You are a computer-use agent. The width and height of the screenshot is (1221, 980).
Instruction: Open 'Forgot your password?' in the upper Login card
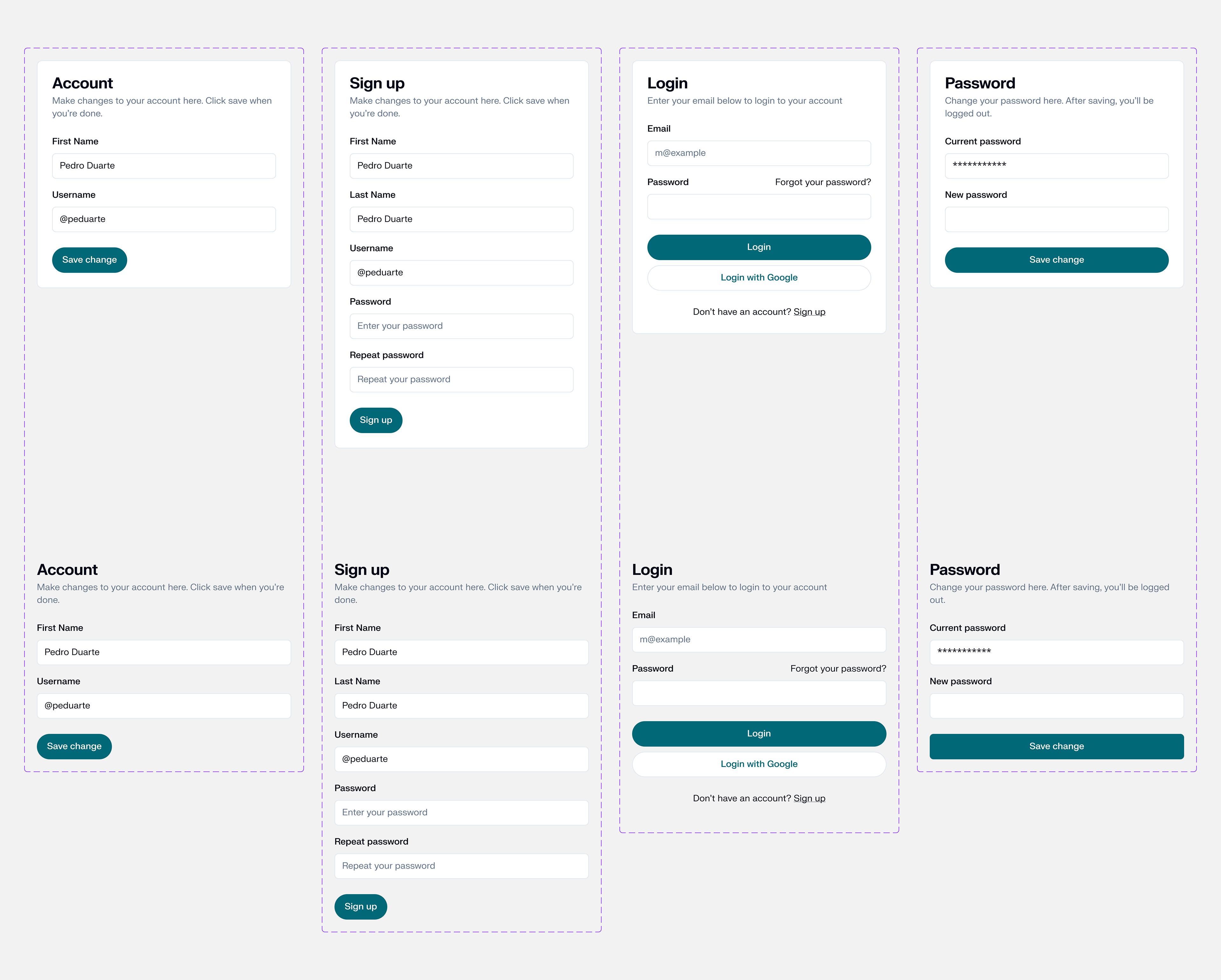823,182
